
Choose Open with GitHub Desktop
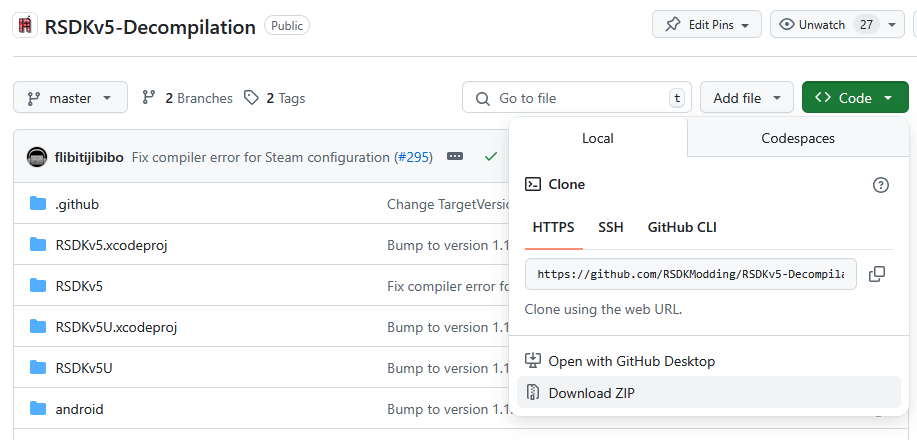709,361
